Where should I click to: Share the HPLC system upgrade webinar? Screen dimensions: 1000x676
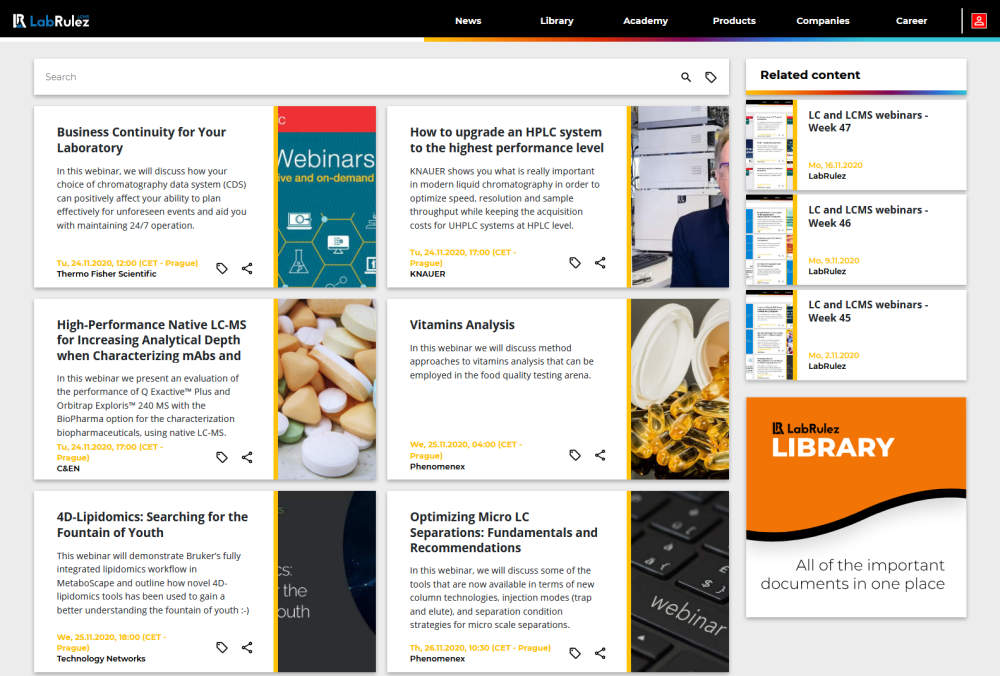600,263
